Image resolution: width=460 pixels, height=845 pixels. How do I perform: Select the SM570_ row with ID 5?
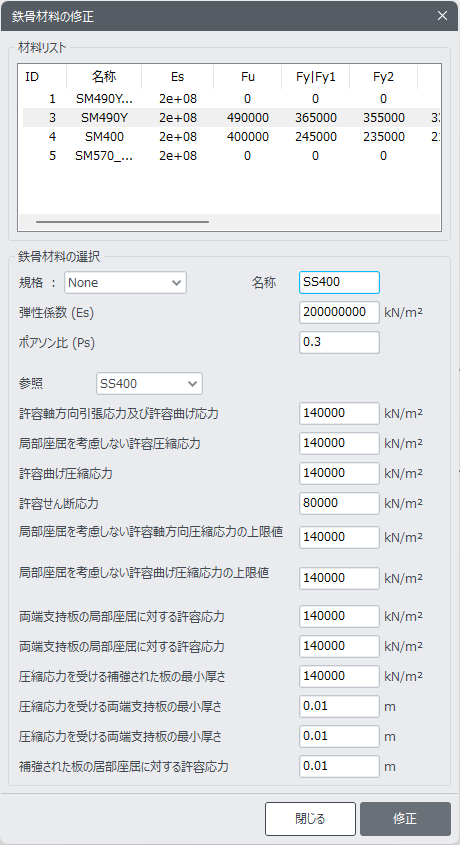[230, 156]
